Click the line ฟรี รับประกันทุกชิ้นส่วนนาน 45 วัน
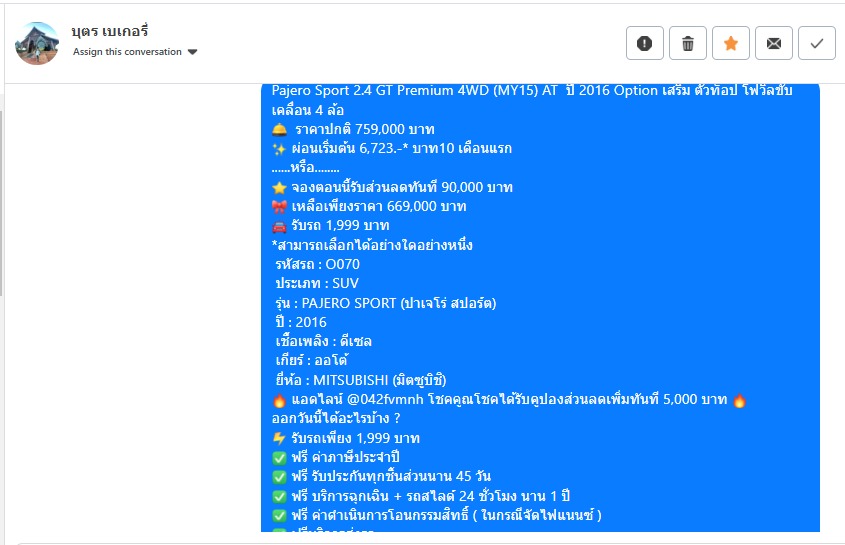 click(x=382, y=477)
